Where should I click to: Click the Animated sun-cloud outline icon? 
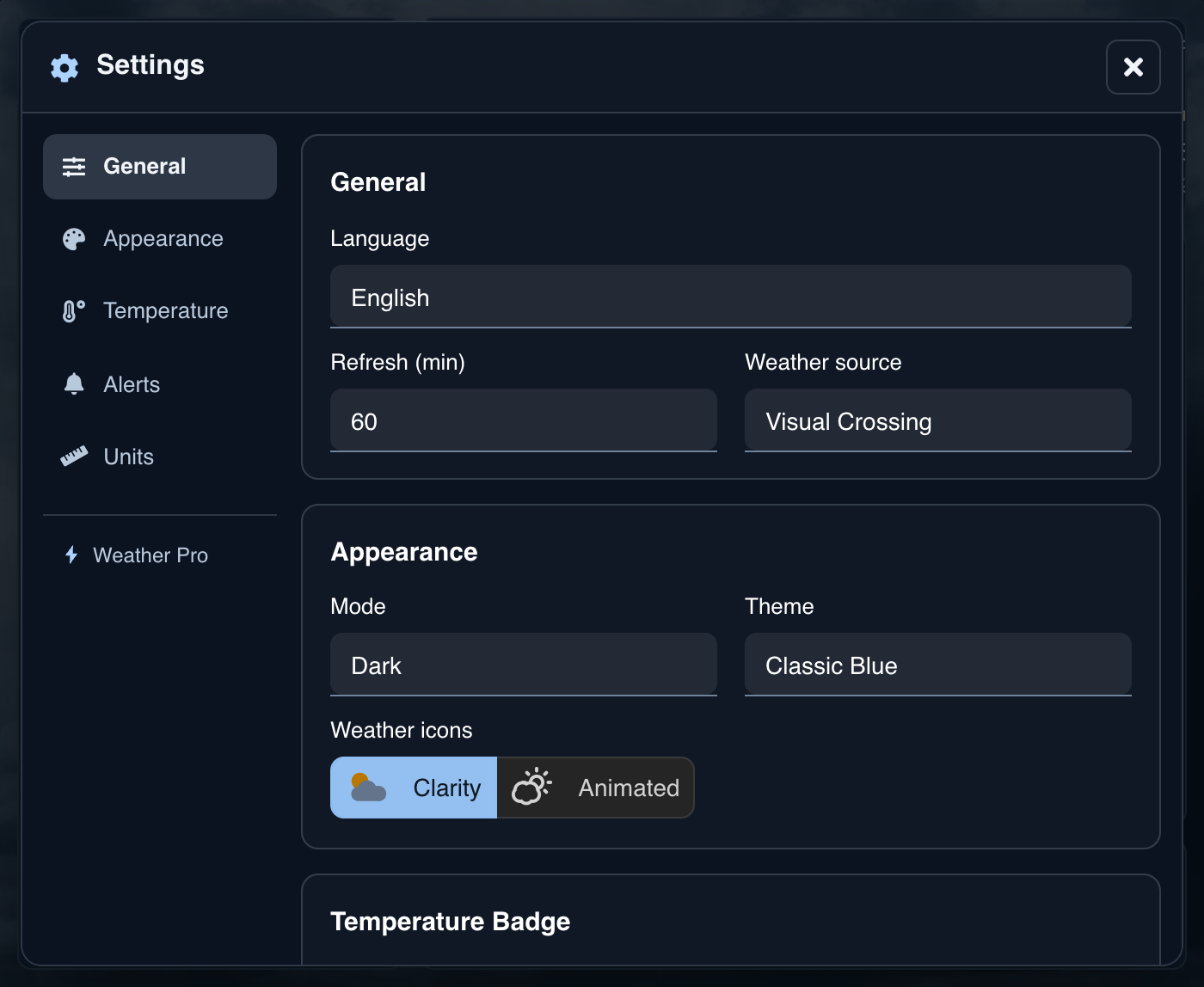(531, 787)
